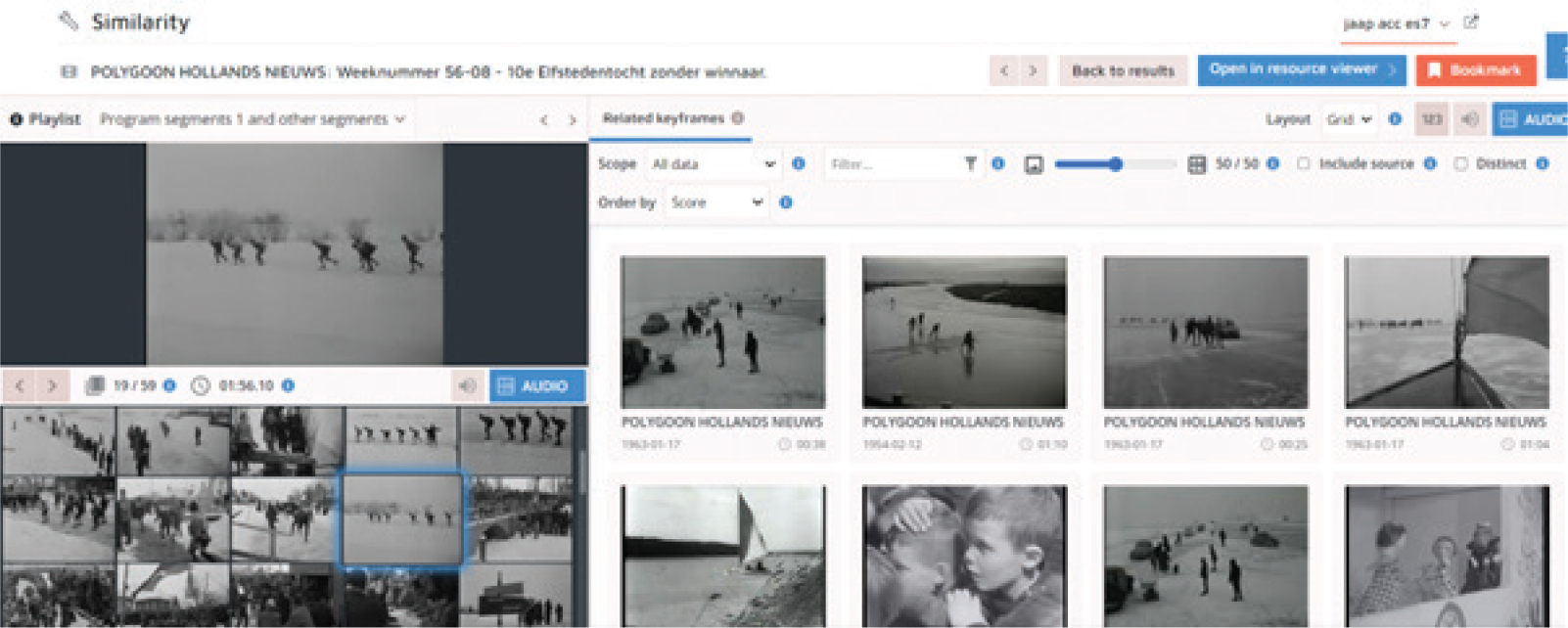Image resolution: width=1568 pixels, height=628 pixels.
Task: Go to previous playlist segment arrow
Action: pos(544,120)
